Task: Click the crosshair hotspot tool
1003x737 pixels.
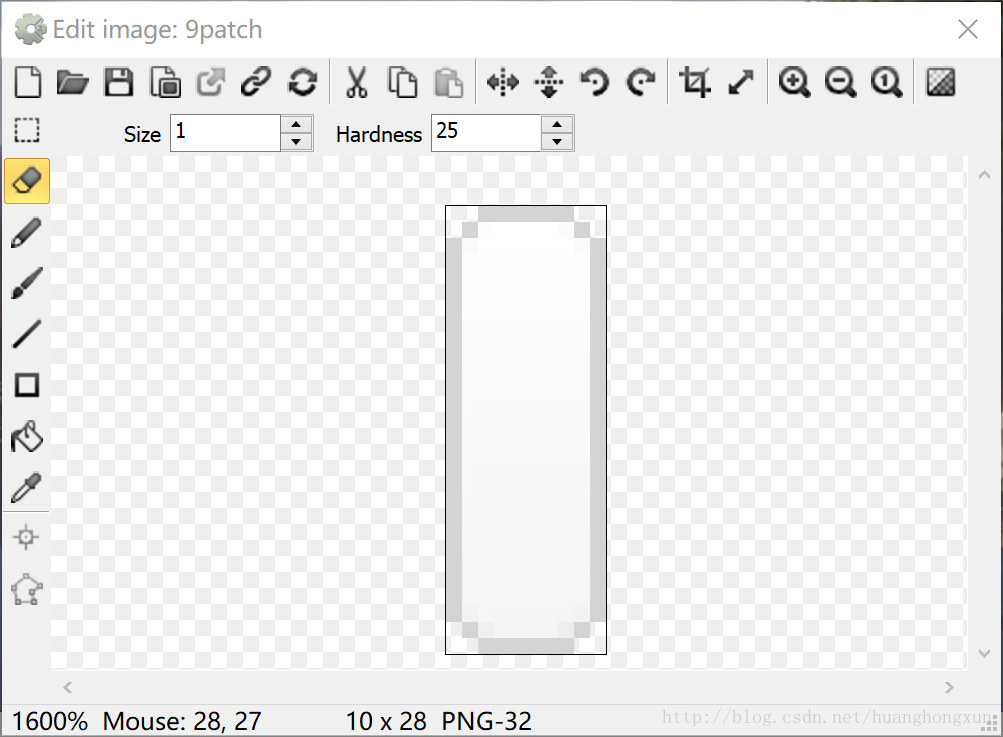Action: tap(26, 537)
